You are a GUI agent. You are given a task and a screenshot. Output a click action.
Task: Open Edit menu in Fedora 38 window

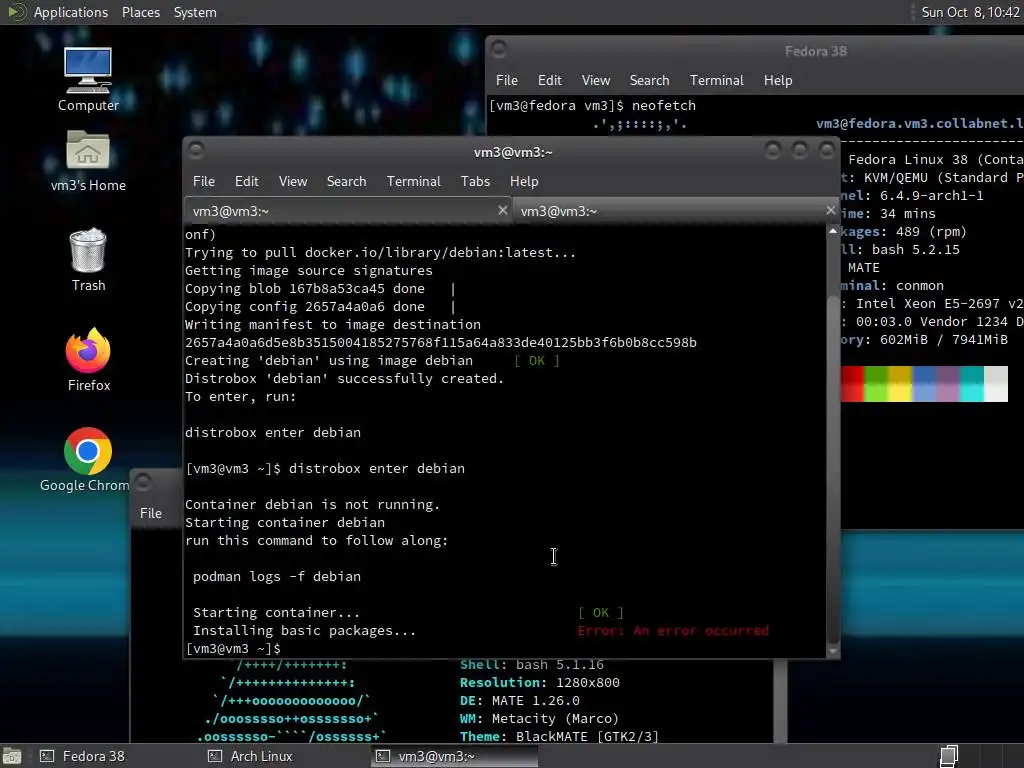coord(549,80)
